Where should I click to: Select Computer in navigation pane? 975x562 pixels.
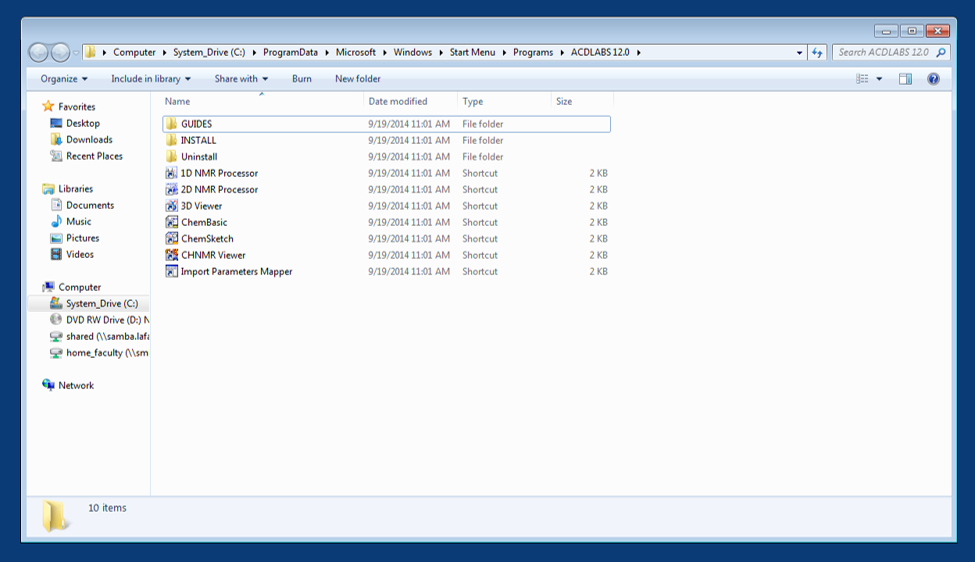(x=79, y=287)
